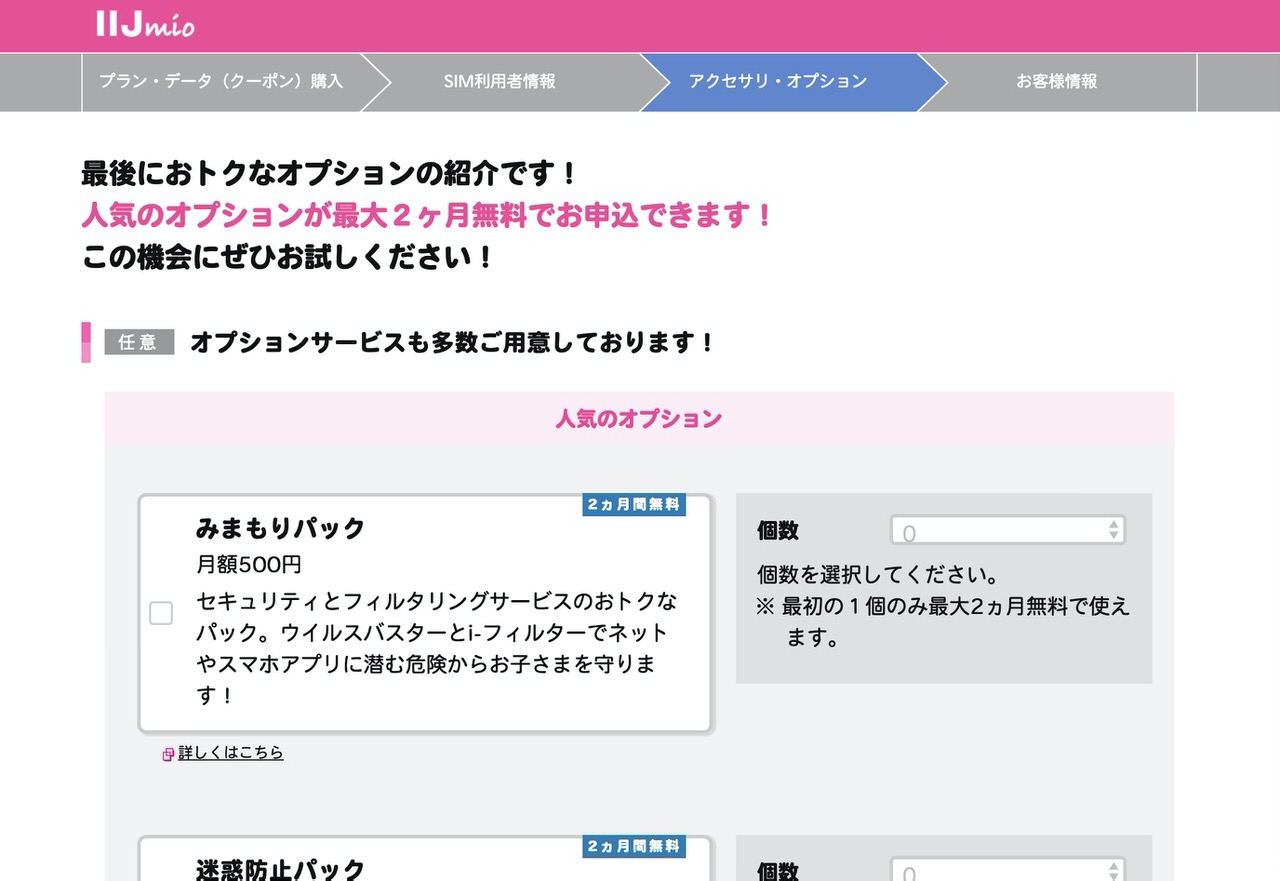This screenshot has height=881, width=1280.
Task: Click the みまもりパック title
Action: pos(281,528)
